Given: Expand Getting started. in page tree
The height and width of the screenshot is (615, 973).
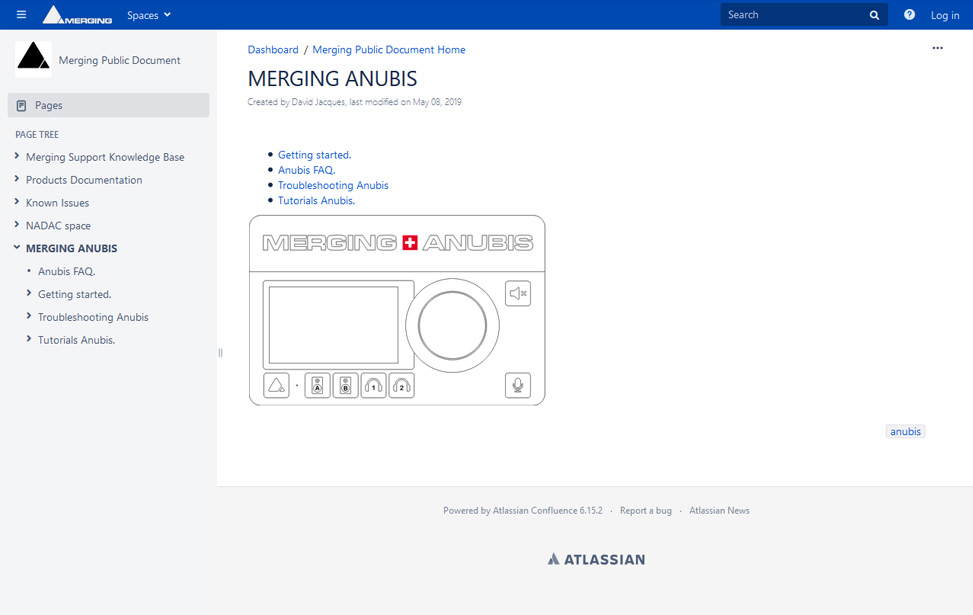Looking at the screenshot, I should [29, 293].
